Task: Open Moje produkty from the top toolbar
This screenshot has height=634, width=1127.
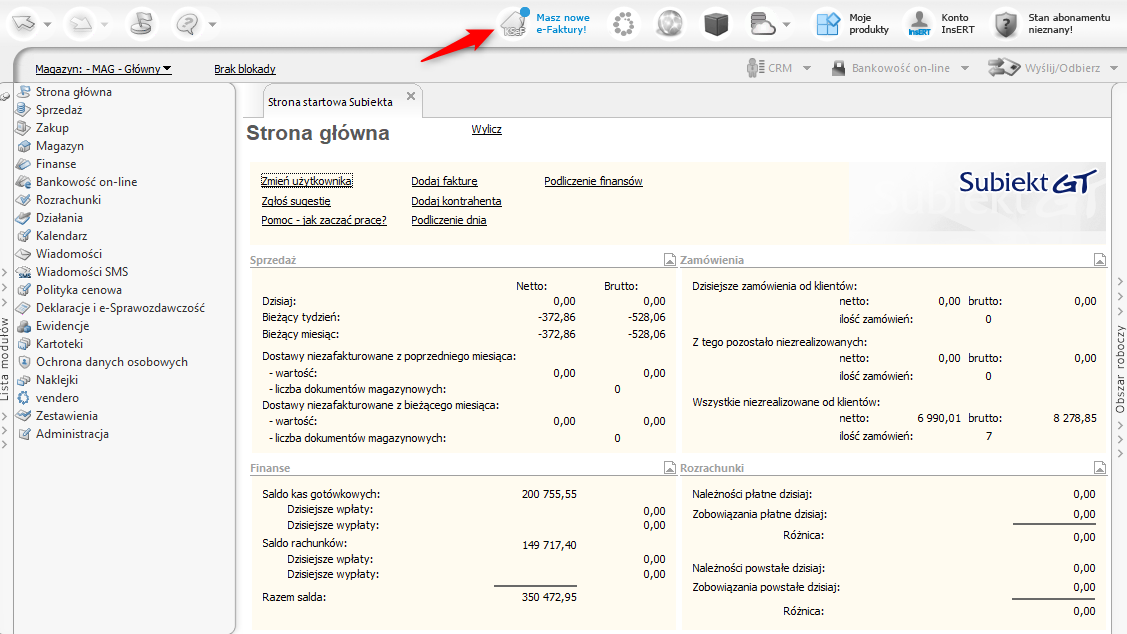Action: coord(851,23)
